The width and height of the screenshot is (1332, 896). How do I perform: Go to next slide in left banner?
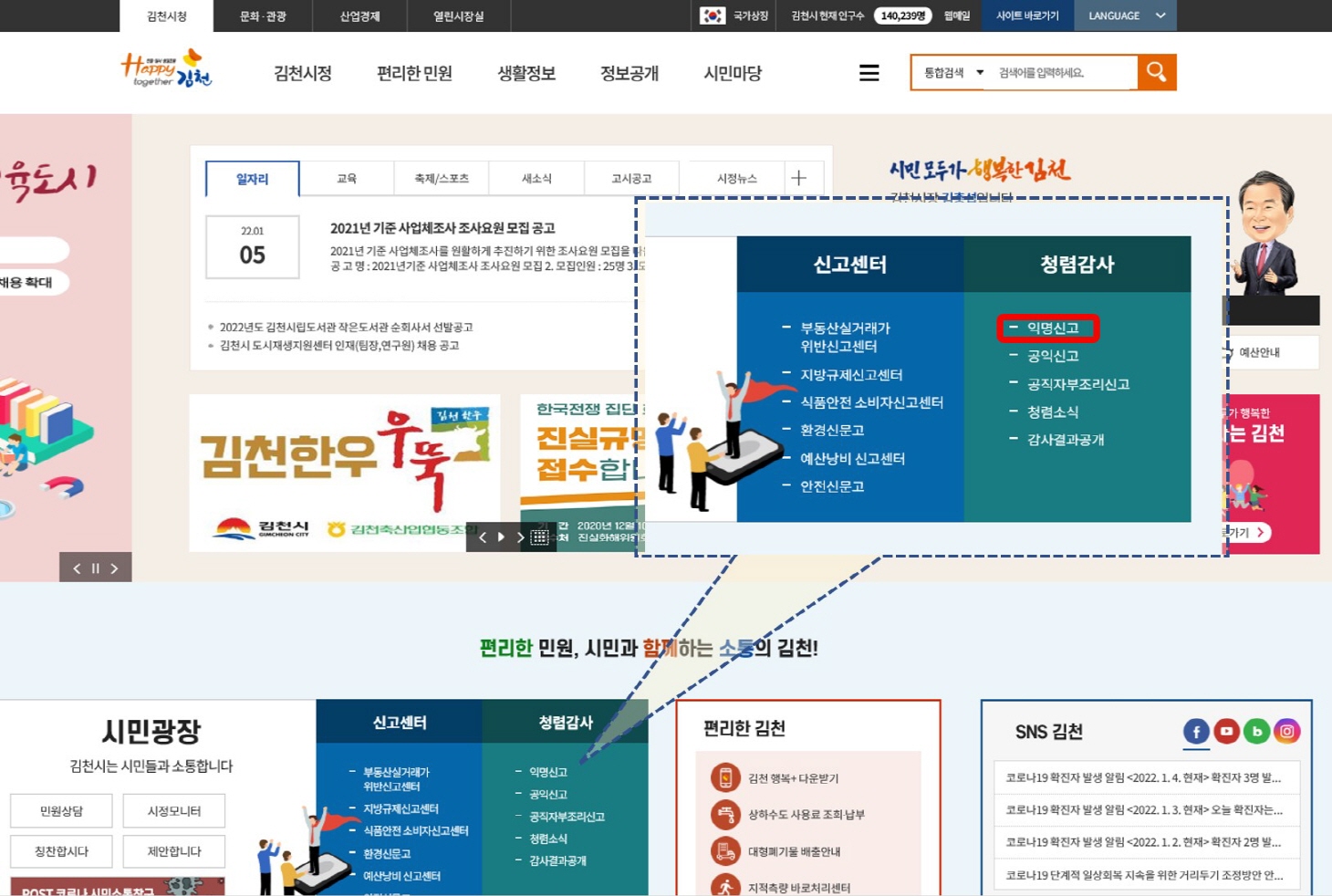115,568
